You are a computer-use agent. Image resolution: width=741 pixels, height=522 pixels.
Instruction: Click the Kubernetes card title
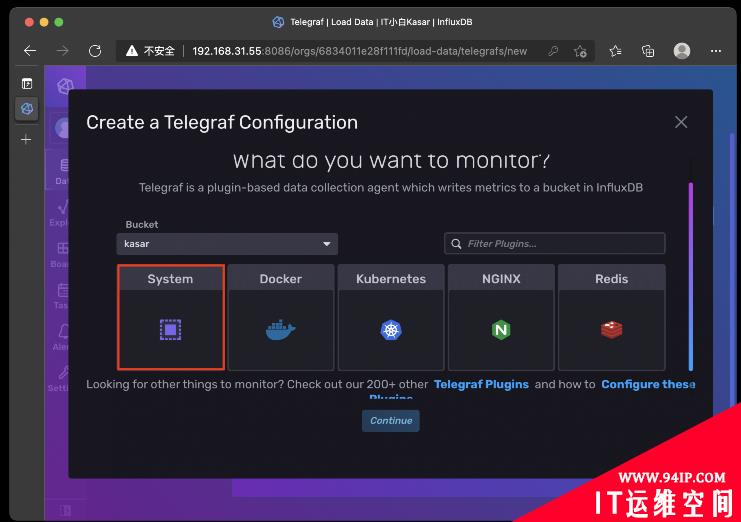(x=391, y=279)
